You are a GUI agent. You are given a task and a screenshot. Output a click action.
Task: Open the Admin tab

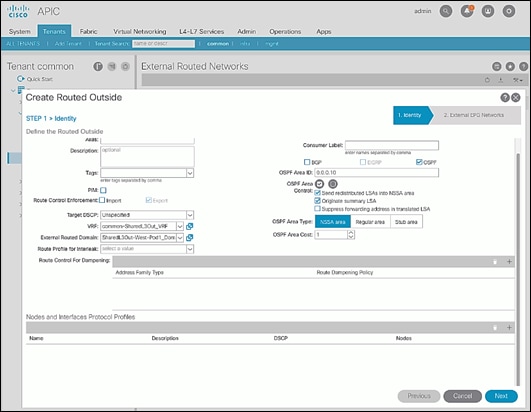tap(247, 31)
